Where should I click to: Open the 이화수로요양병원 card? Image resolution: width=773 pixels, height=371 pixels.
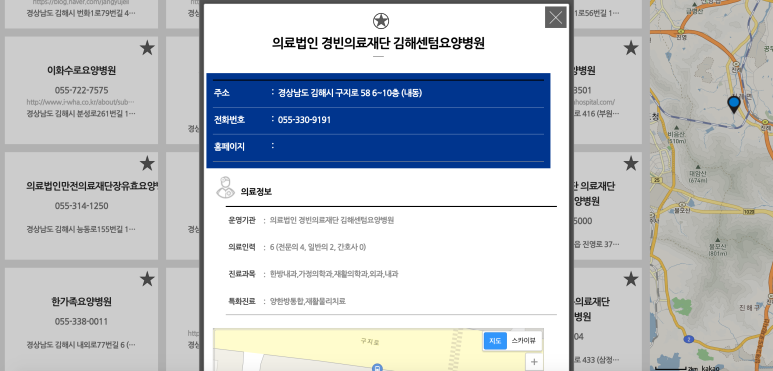[x=81, y=90]
